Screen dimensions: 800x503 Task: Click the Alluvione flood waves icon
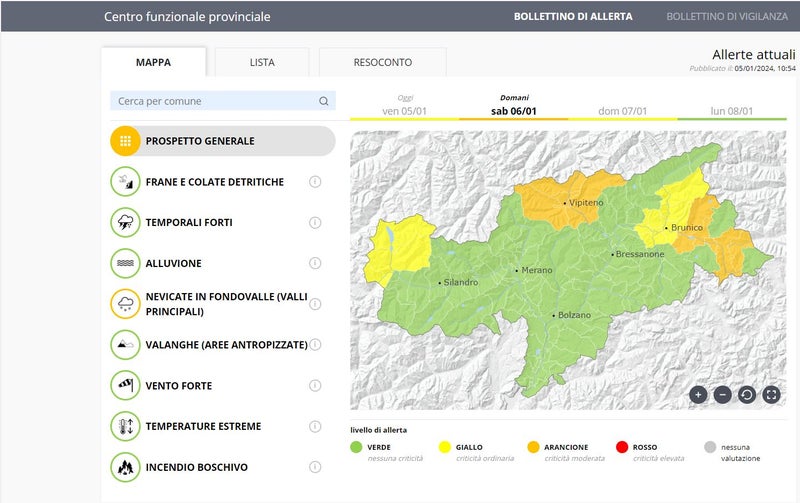click(x=125, y=263)
